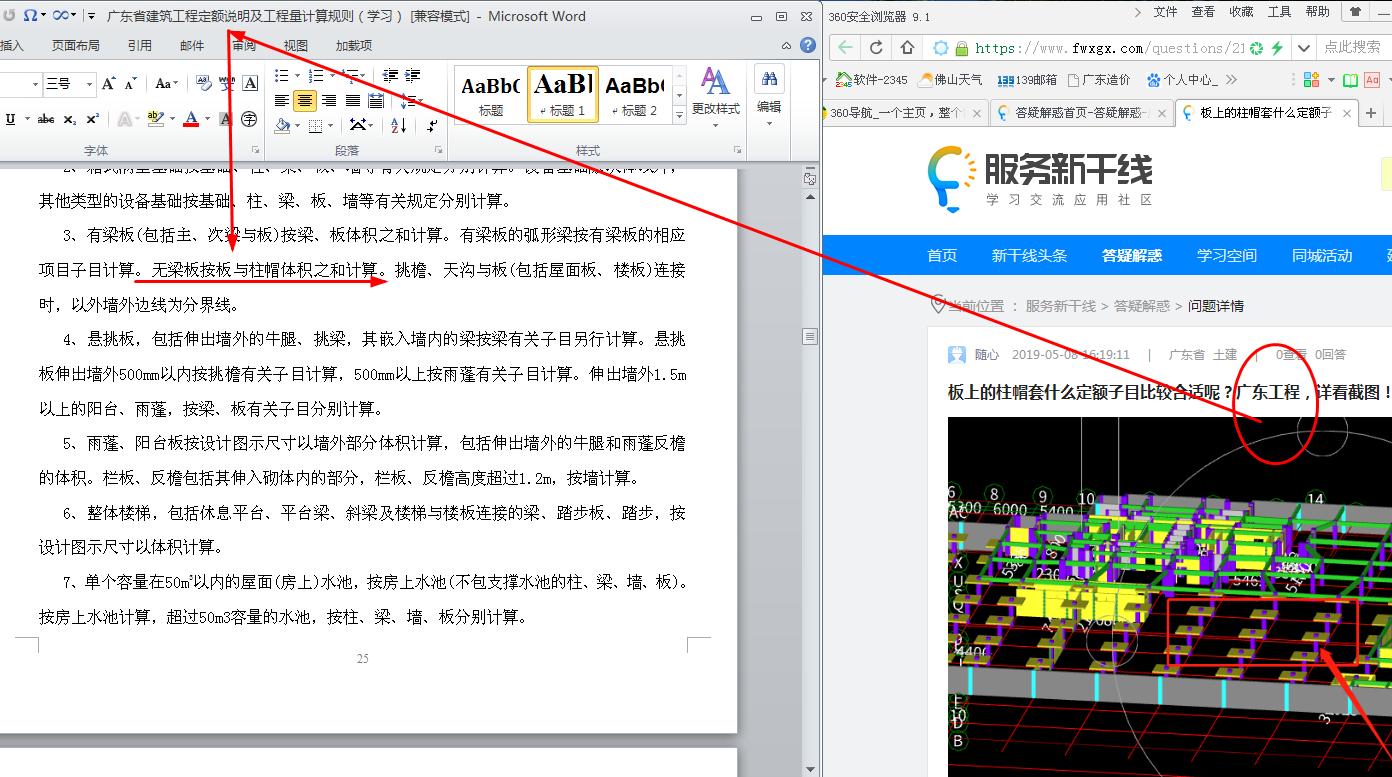The height and width of the screenshot is (777, 1392).
Task: Click the browser Back arrow icon
Action: (846, 47)
